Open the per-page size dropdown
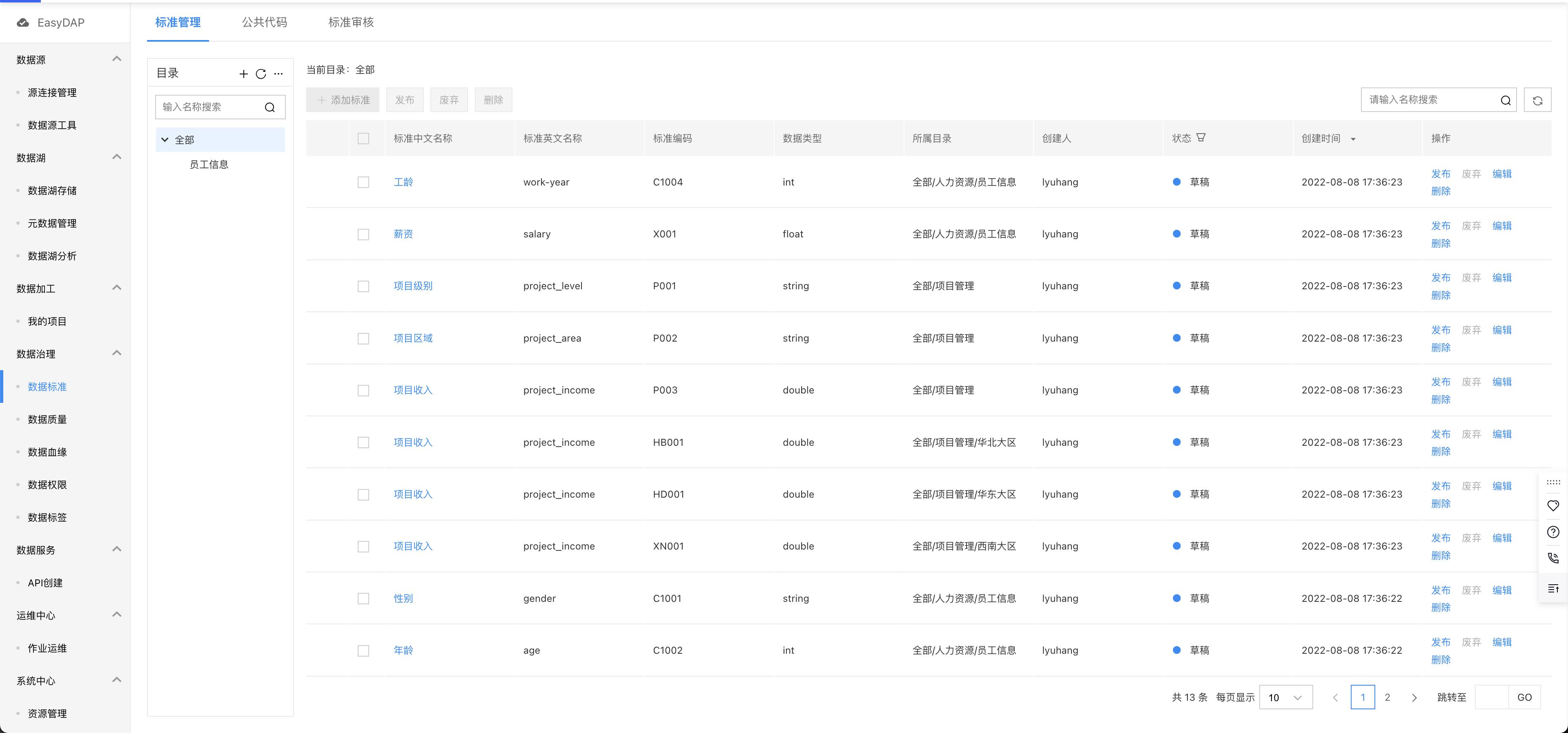The width and height of the screenshot is (1568, 733). (x=1285, y=698)
